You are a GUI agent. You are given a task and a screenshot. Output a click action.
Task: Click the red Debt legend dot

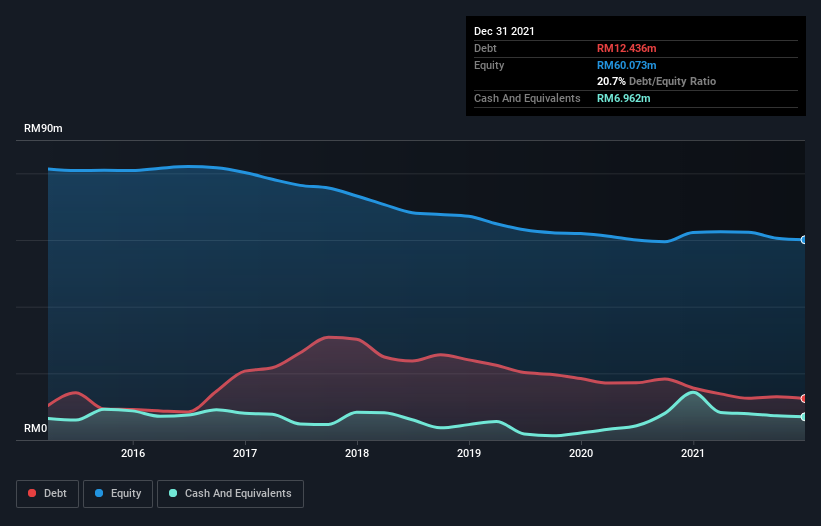click(x=32, y=493)
